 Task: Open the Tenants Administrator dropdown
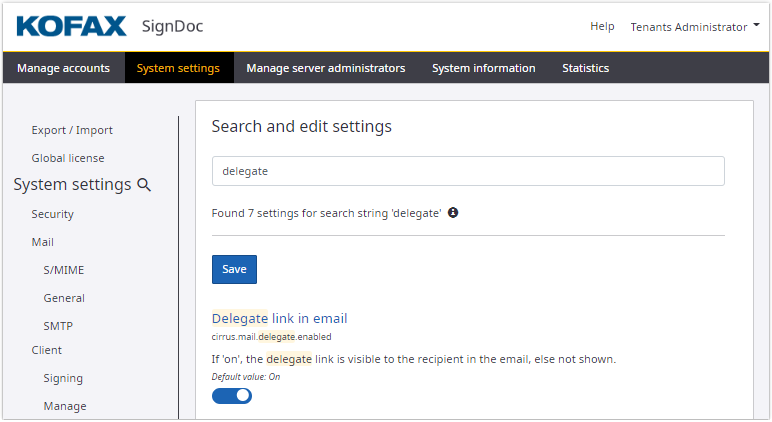695,27
